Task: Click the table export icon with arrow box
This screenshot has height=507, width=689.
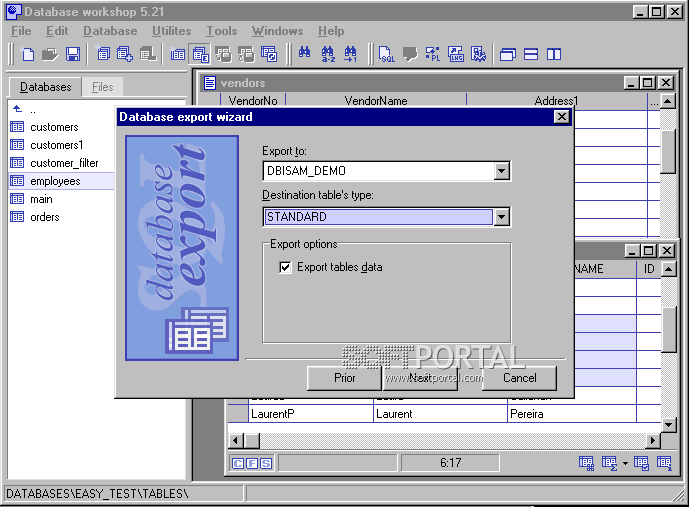Action: pyautogui.click(x=269, y=54)
